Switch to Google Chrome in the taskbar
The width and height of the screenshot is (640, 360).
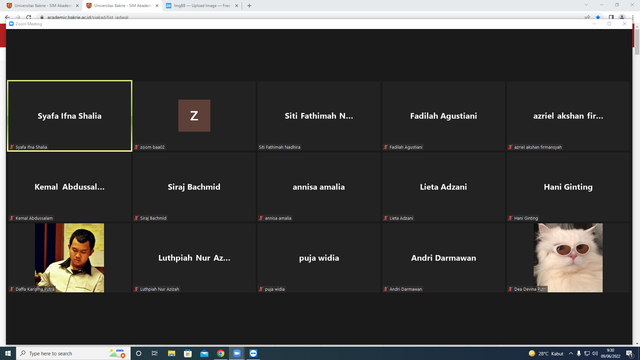tap(220, 353)
